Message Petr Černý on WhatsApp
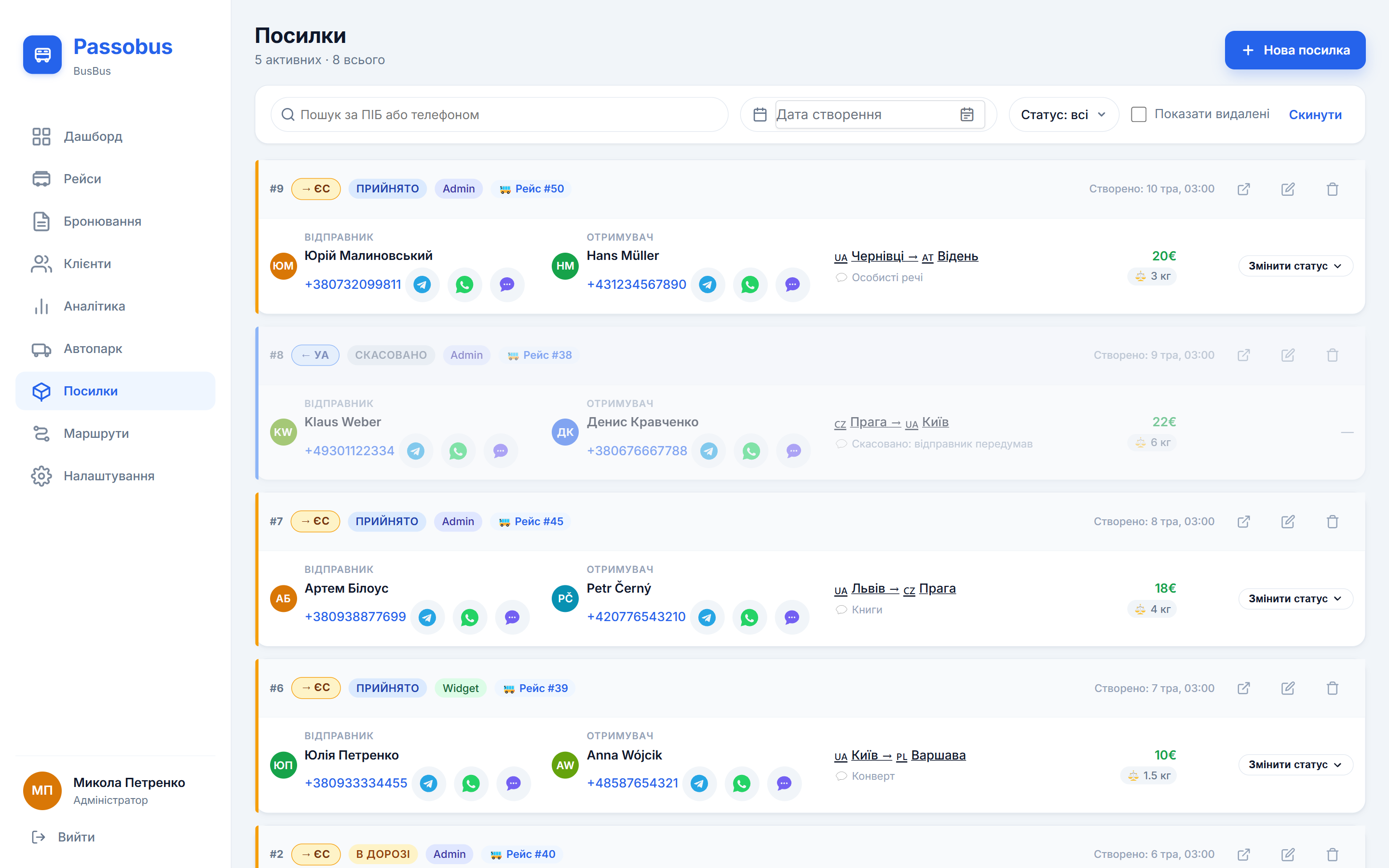 tap(749, 617)
